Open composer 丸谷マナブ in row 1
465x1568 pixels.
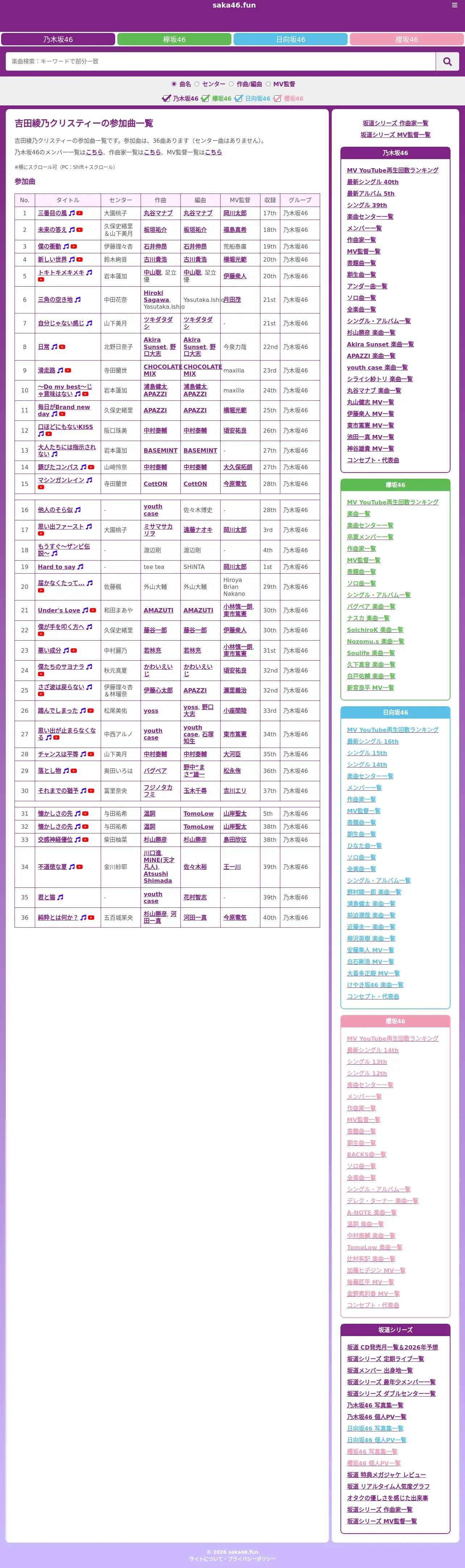(158, 214)
